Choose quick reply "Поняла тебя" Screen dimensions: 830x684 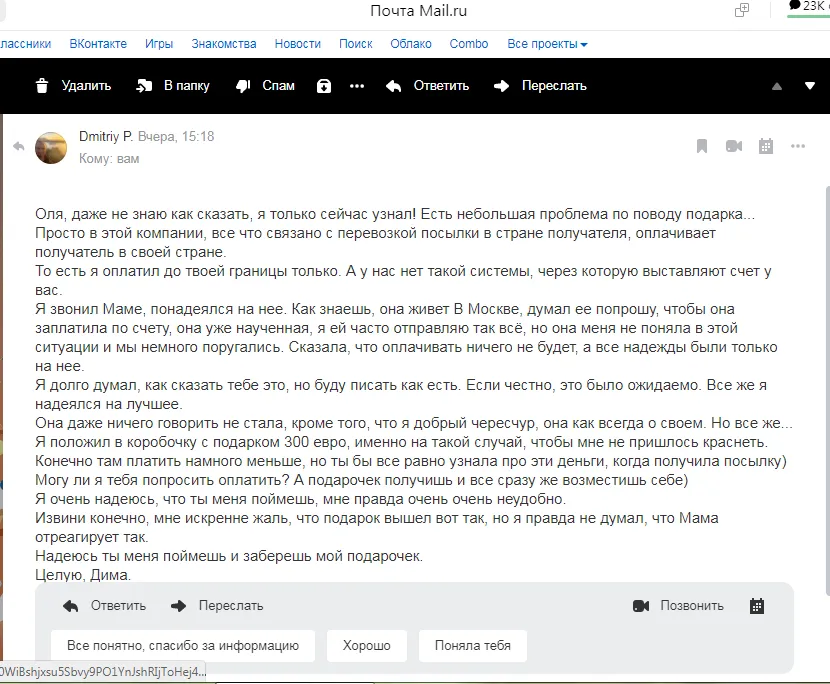pyautogui.click(x=473, y=646)
